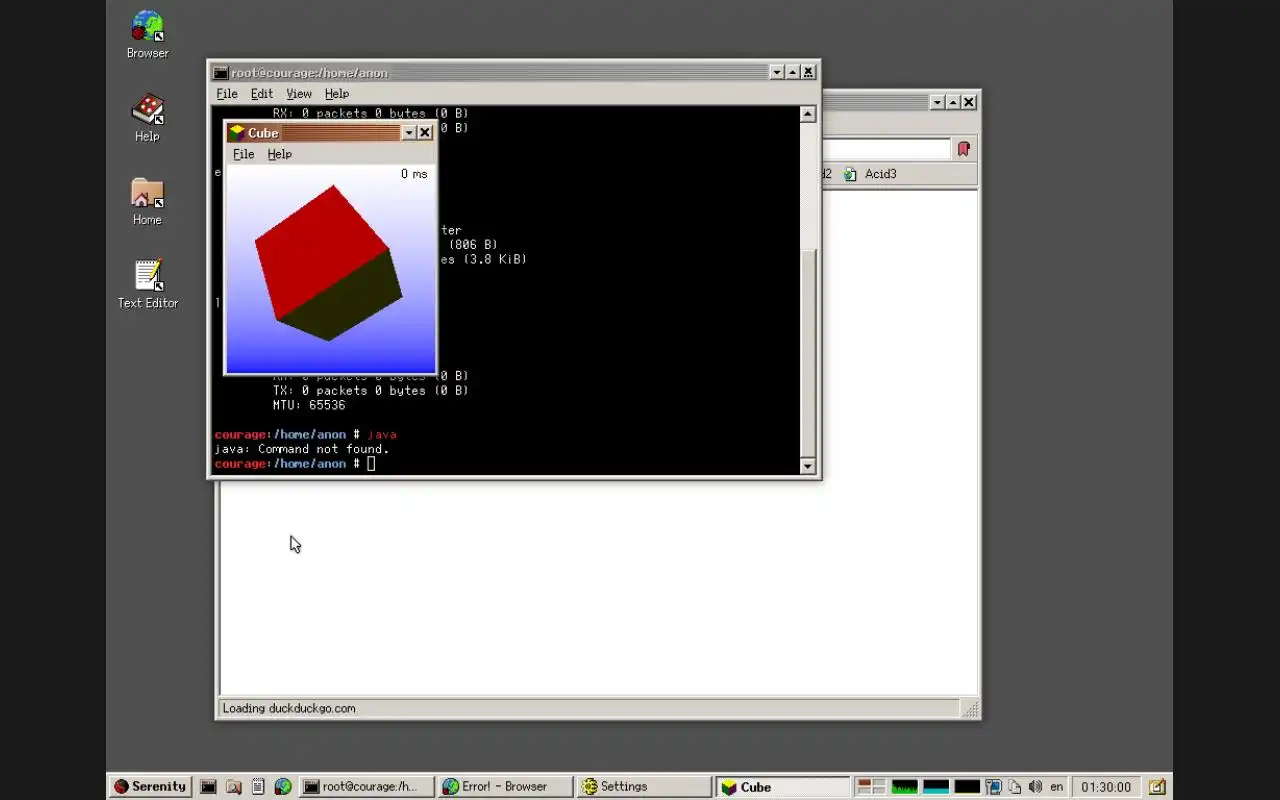Minimize the Browser window behind
The image size is (1280, 800).
(937, 102)
